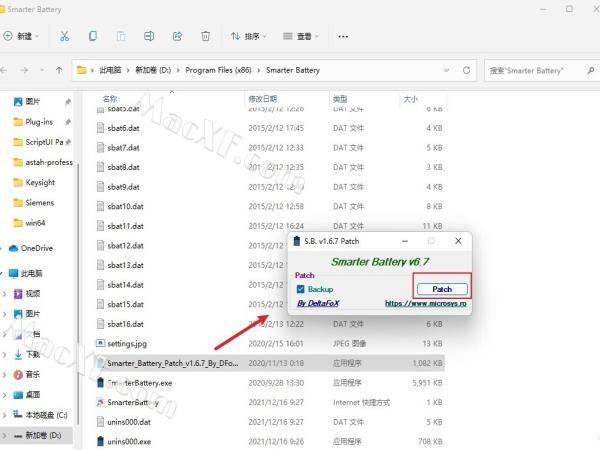This screenshot has height=450, width=600.
Task: Click the Delete trash icon in toolbar
Action: (205, 36)
